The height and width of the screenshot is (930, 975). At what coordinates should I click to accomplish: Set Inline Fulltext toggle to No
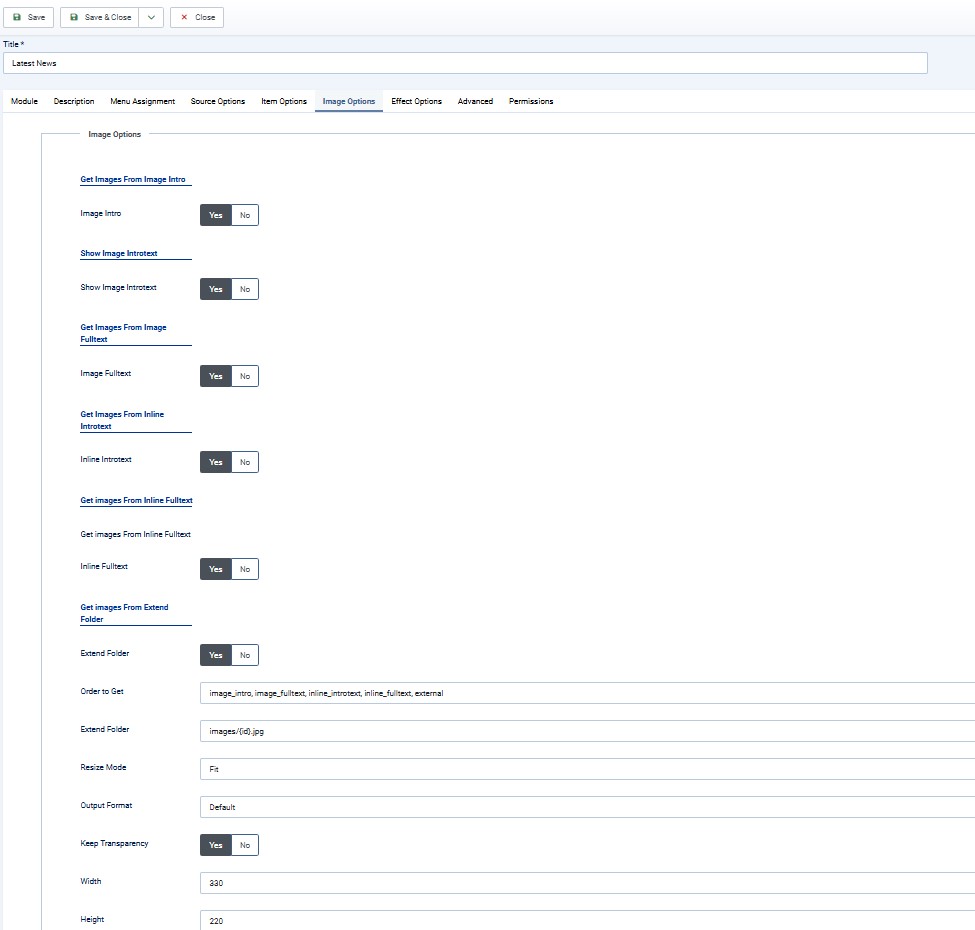pyautogui.click(x=245, y=569)
